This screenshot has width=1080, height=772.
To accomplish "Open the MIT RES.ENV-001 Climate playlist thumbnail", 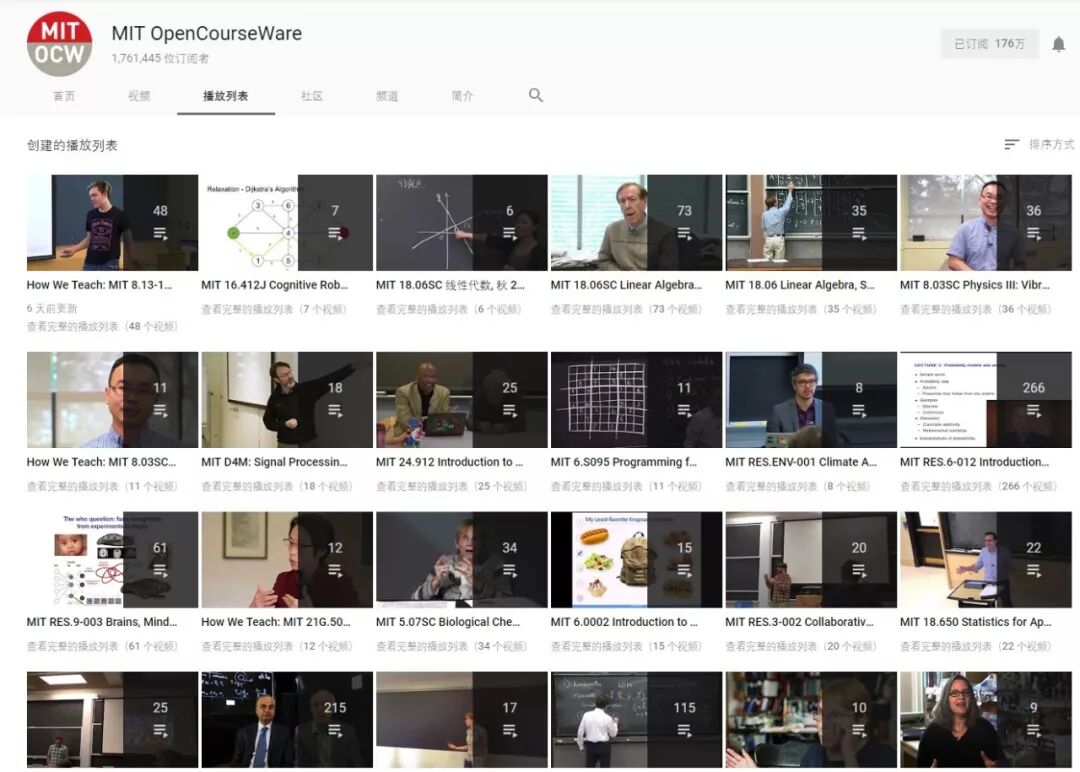I will [x=810, y=398].
